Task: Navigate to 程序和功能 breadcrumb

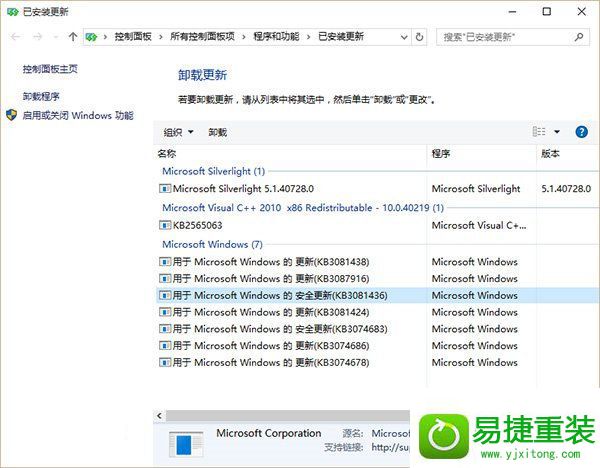Action: click(x=276, y=37)
